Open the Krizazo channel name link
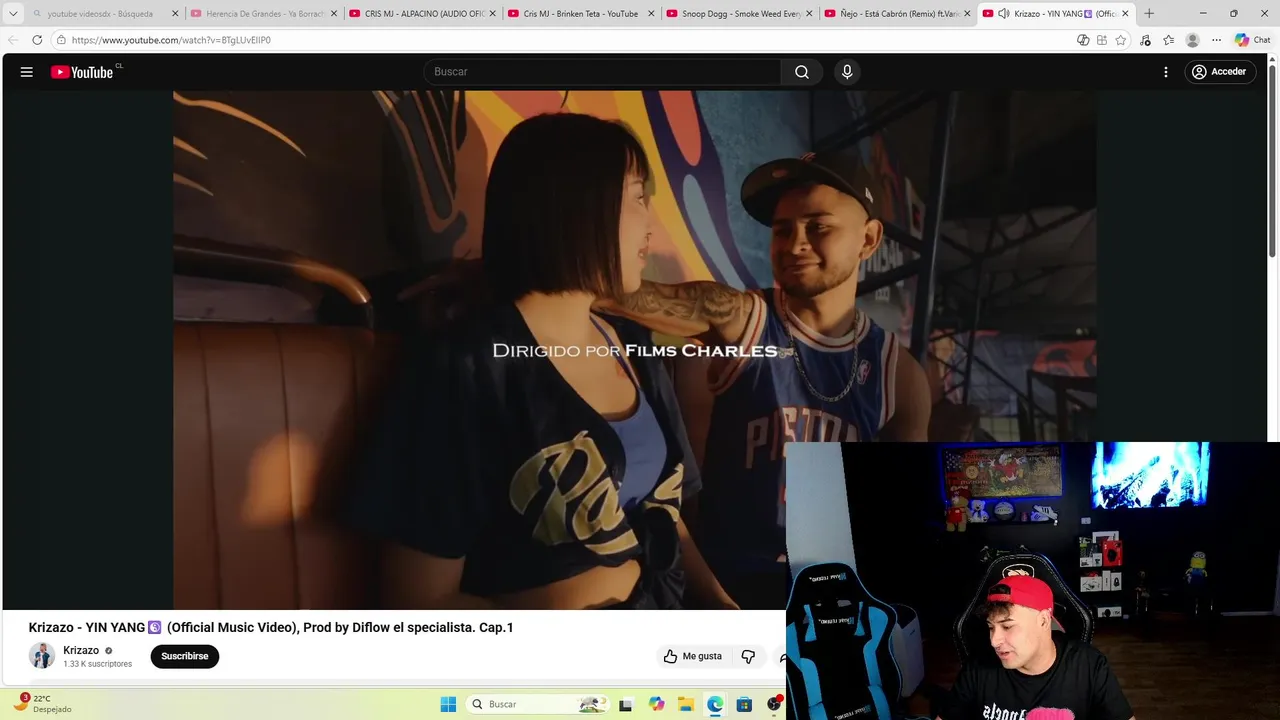The width and height of the screenshot is (1280, 720). (x=81, y=650)
